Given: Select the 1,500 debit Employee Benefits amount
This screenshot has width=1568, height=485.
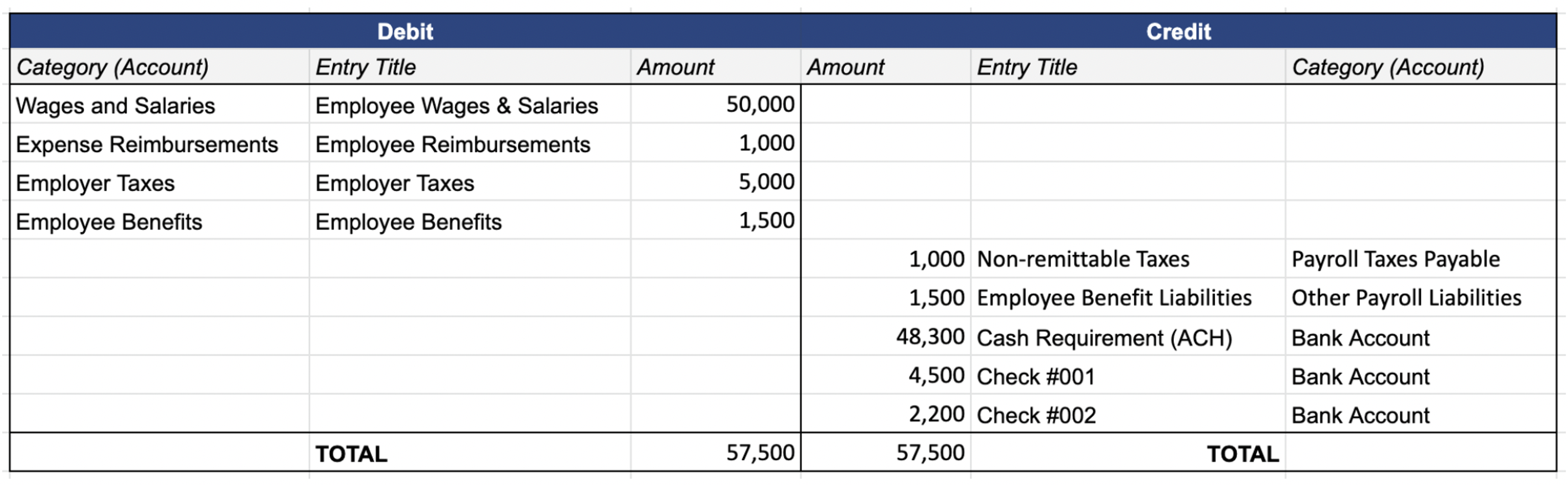Looking at the screenshot, I should 716,221.
